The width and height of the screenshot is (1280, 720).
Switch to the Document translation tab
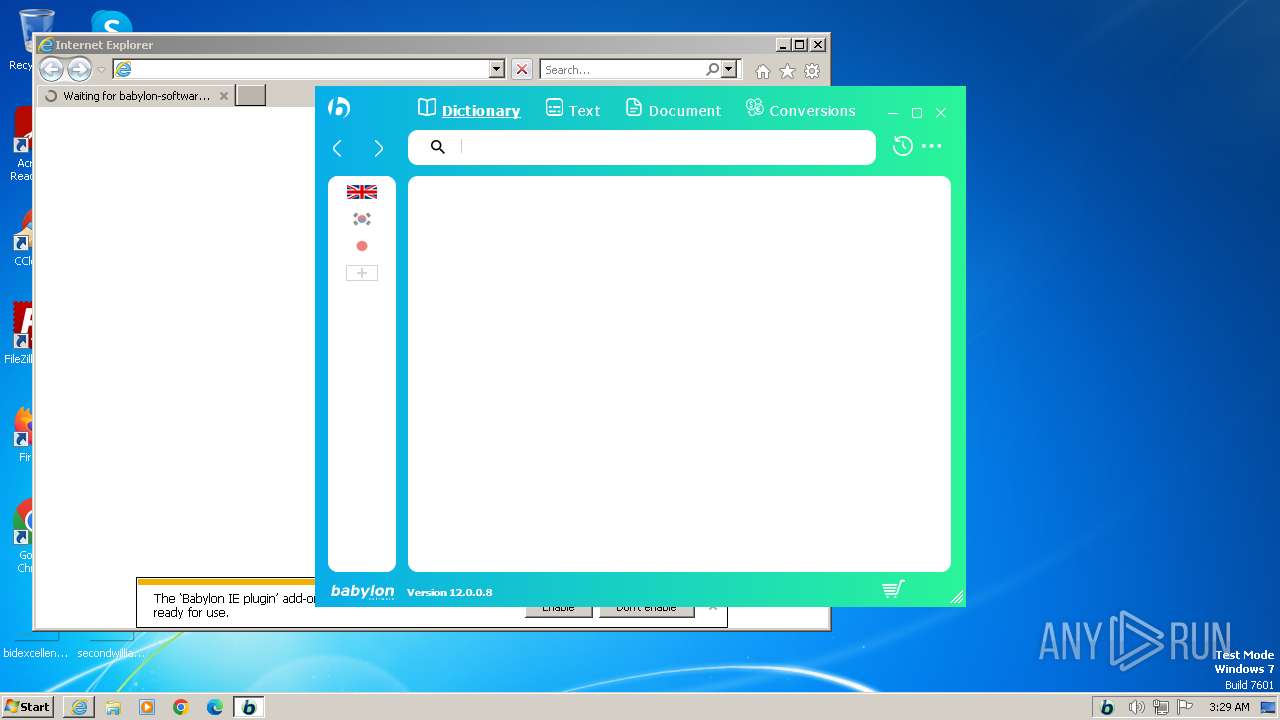point(673,110)
